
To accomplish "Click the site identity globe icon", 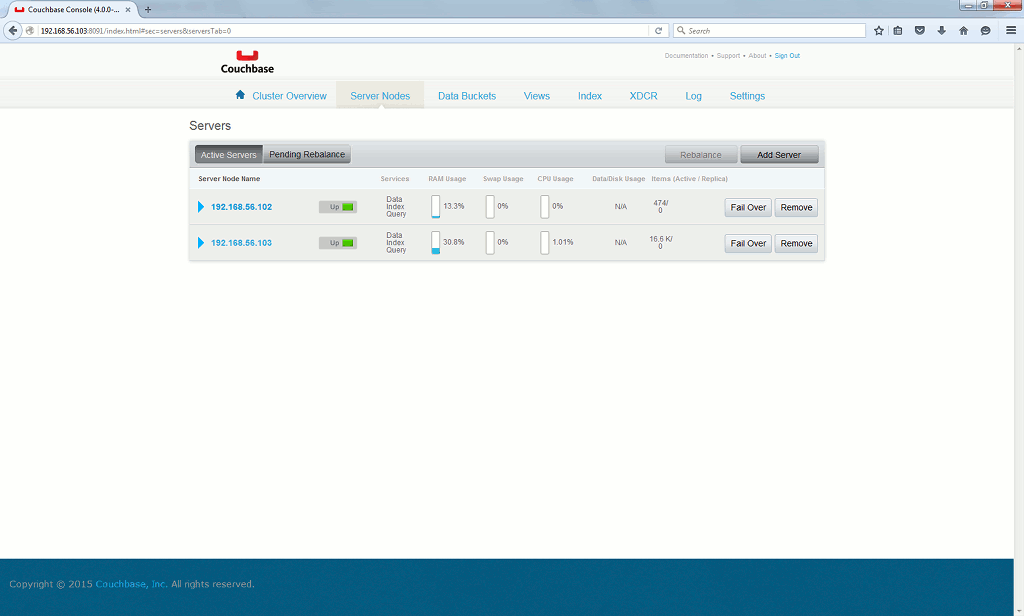I will click(30, 31).
